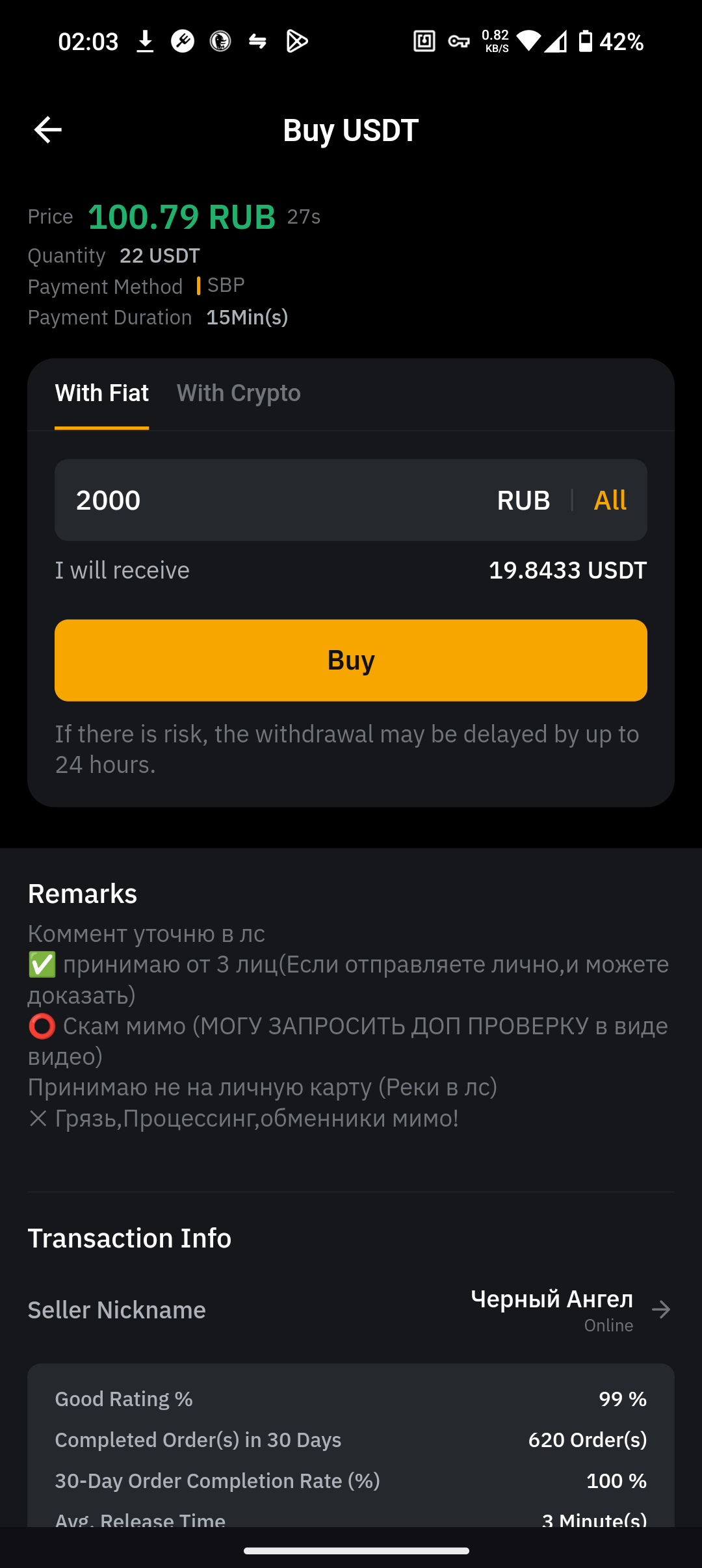
Task: Tap the Play Store status bar icon
Action: 297,42
